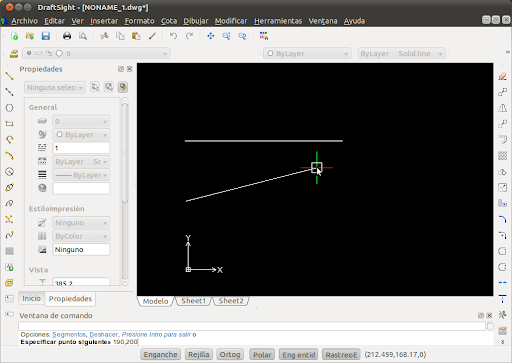Open the Ayuda menu
This screenshot has width=512, height=363.
pos(354,21)
